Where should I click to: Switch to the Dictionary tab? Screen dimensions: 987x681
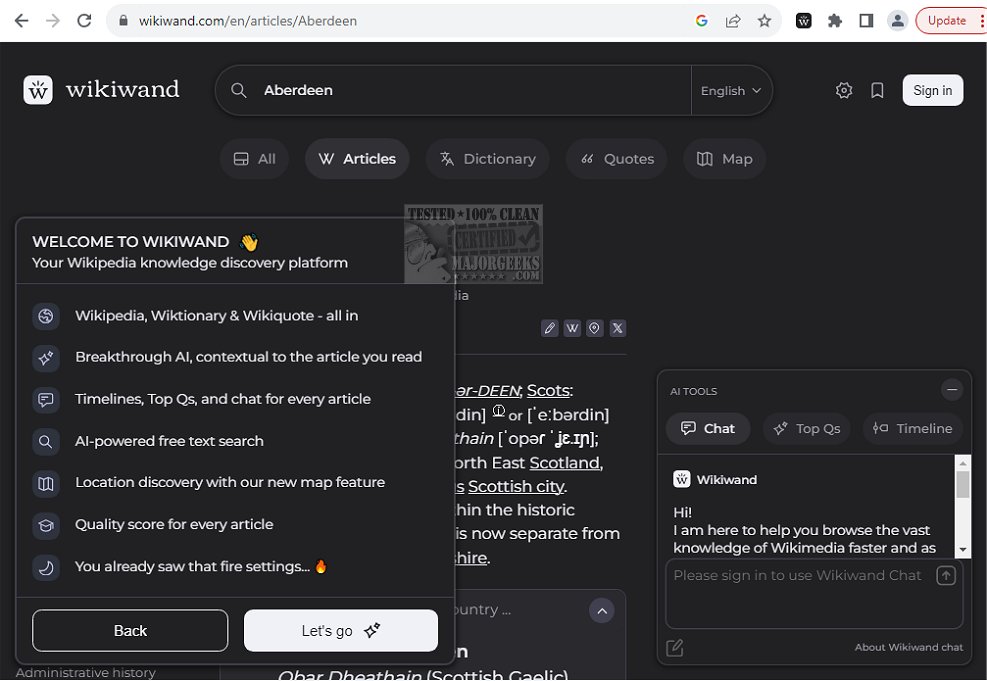488,159
